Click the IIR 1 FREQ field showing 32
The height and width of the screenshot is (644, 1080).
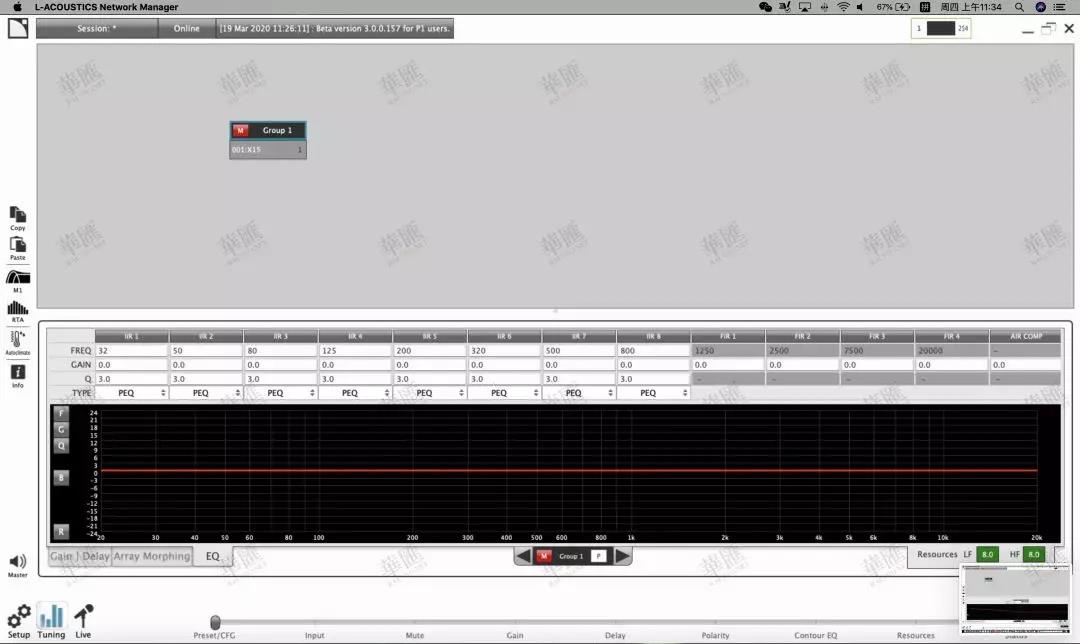(x=132, y=351)
